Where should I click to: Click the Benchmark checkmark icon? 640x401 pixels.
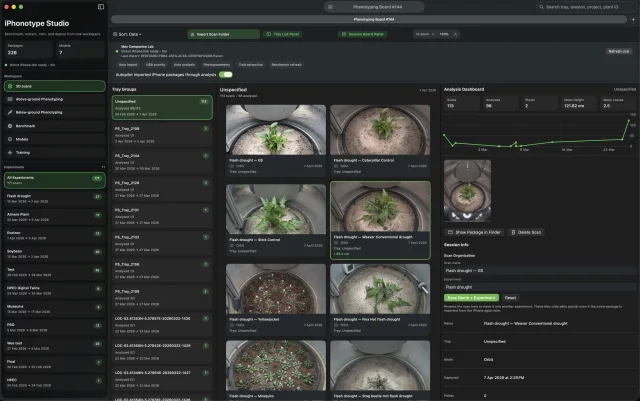tap(10, 126)
